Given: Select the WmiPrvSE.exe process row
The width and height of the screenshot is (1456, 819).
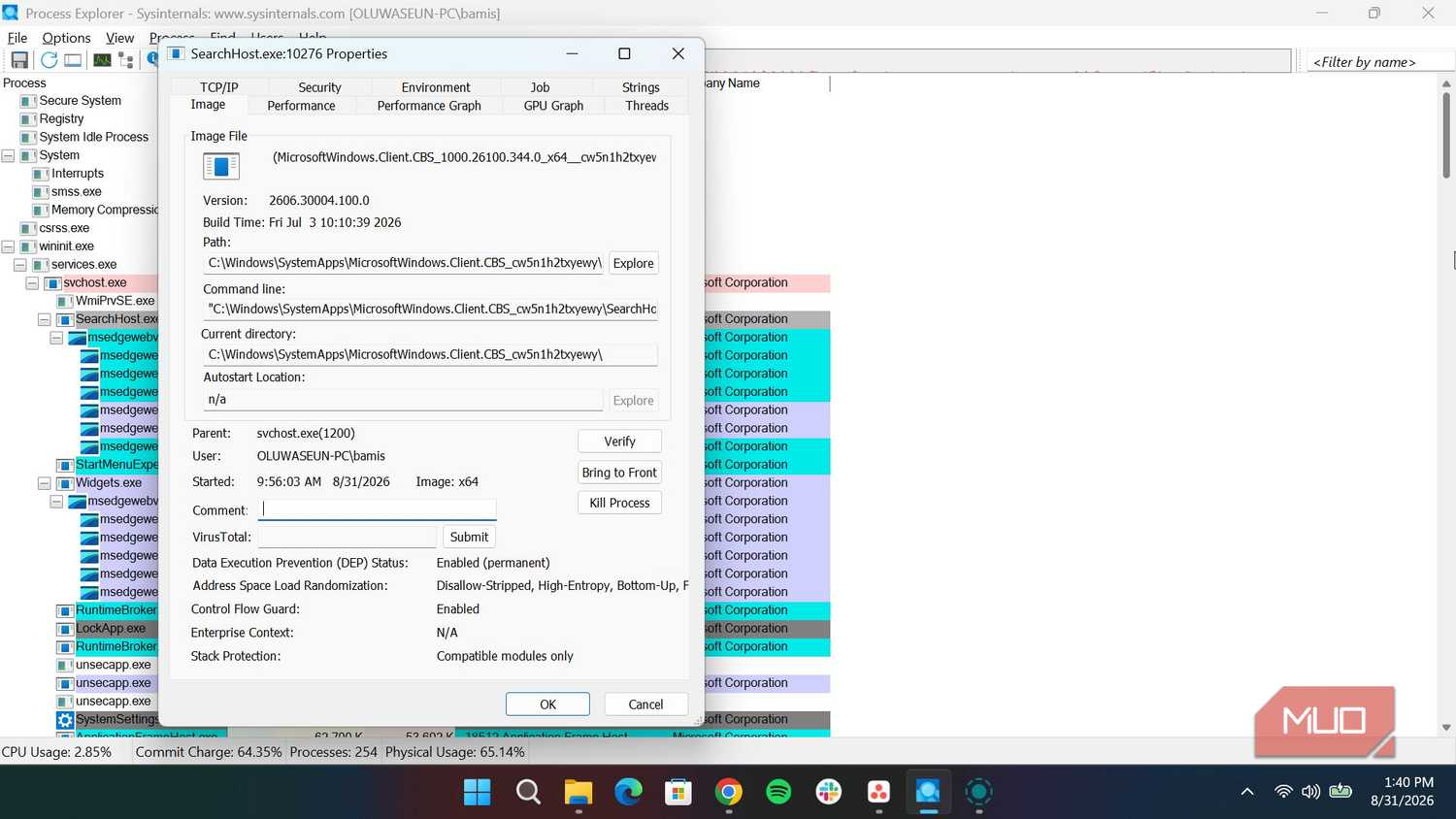Looking at the screenshot, I should pos(115,301).
